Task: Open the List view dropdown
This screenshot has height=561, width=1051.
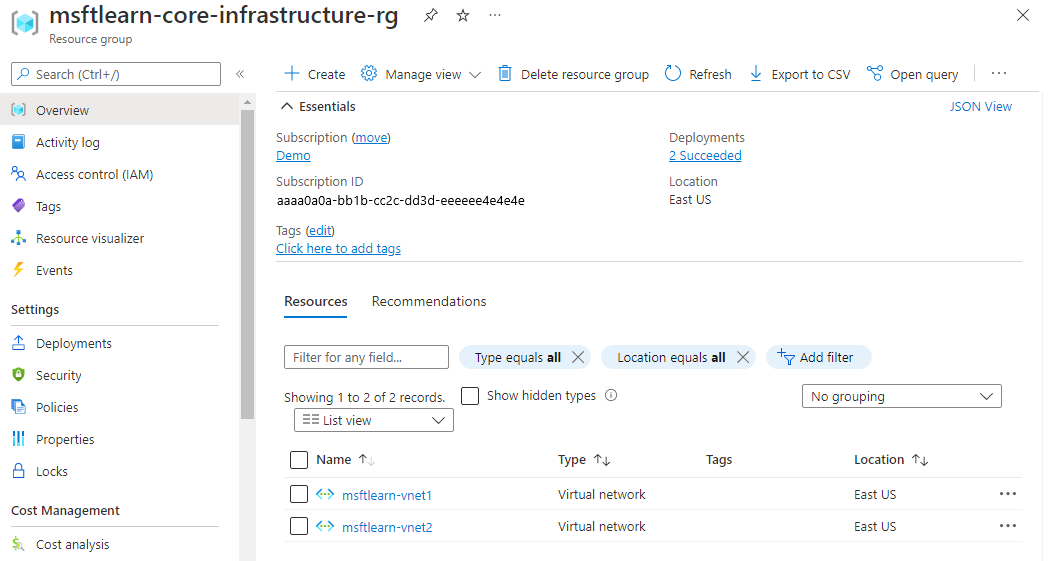Action: tap(373, 420)
